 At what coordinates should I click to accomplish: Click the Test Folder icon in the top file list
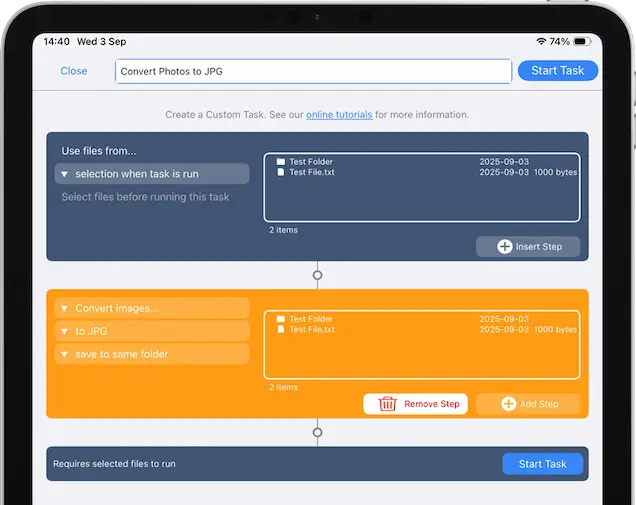coord(281,162)
